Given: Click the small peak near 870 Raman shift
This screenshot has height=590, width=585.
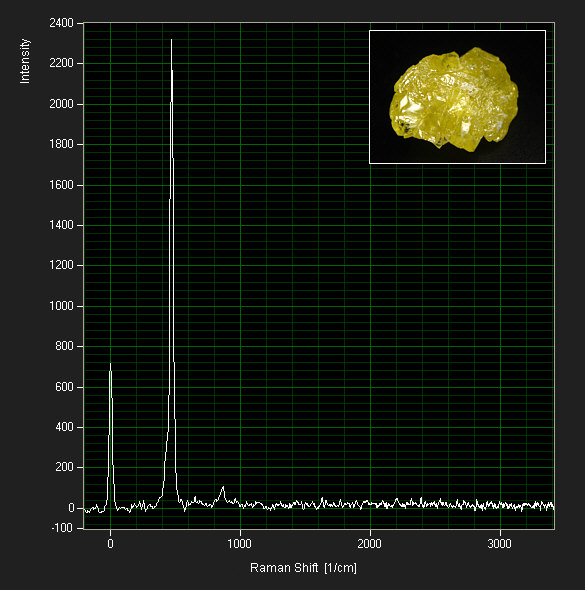Looking at the screenshot, I should tap(223, 487).
